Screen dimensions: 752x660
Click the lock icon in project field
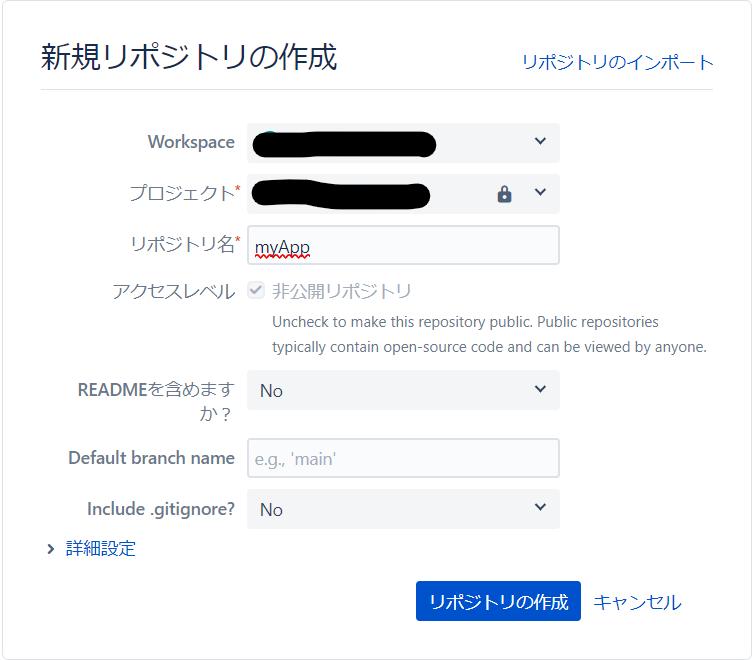504,194
